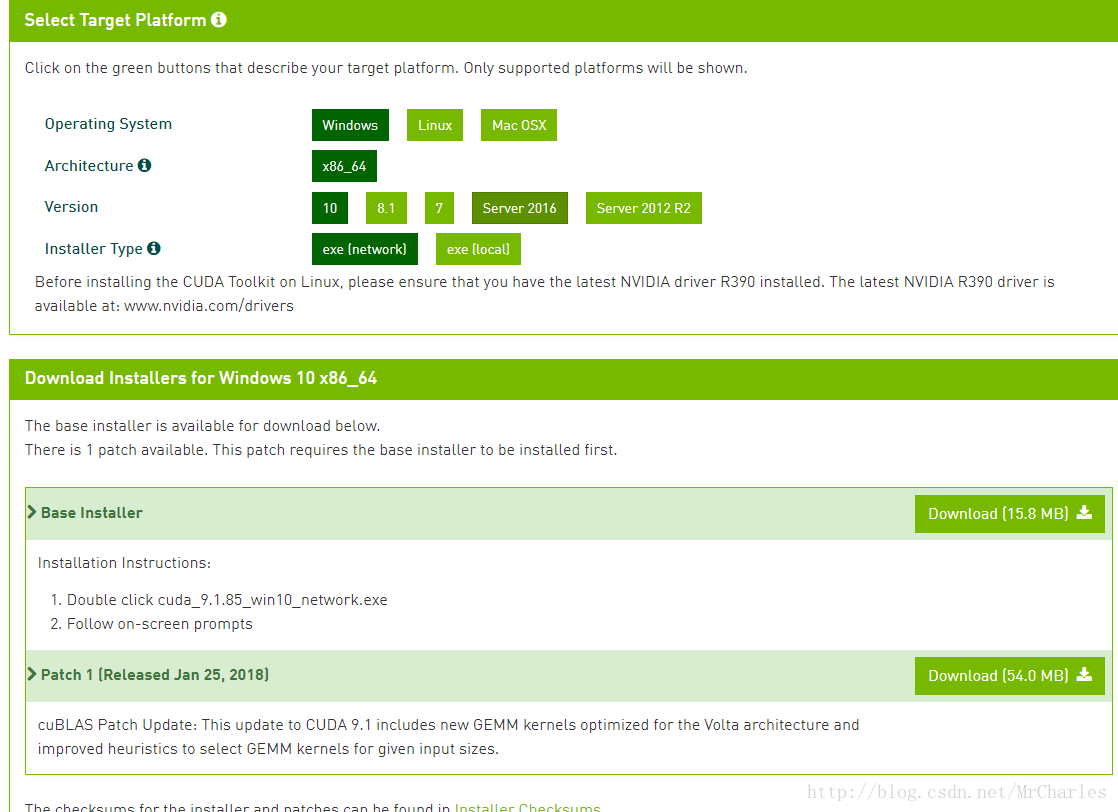Viewport: 1118px width, 812px height.
Task: Select Windows operating system
Action: (350, 125)
